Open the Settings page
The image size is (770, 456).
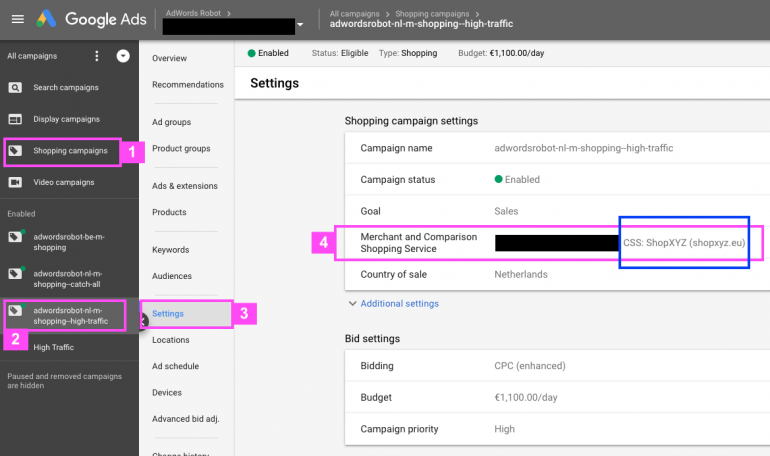pyautogui.click(x=168, y=313)
